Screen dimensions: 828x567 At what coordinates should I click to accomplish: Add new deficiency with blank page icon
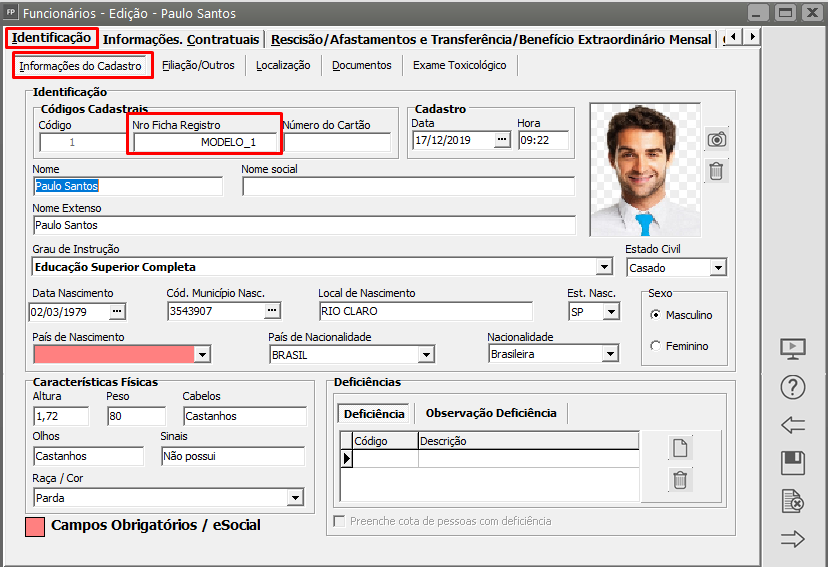(x=680, y=448)
